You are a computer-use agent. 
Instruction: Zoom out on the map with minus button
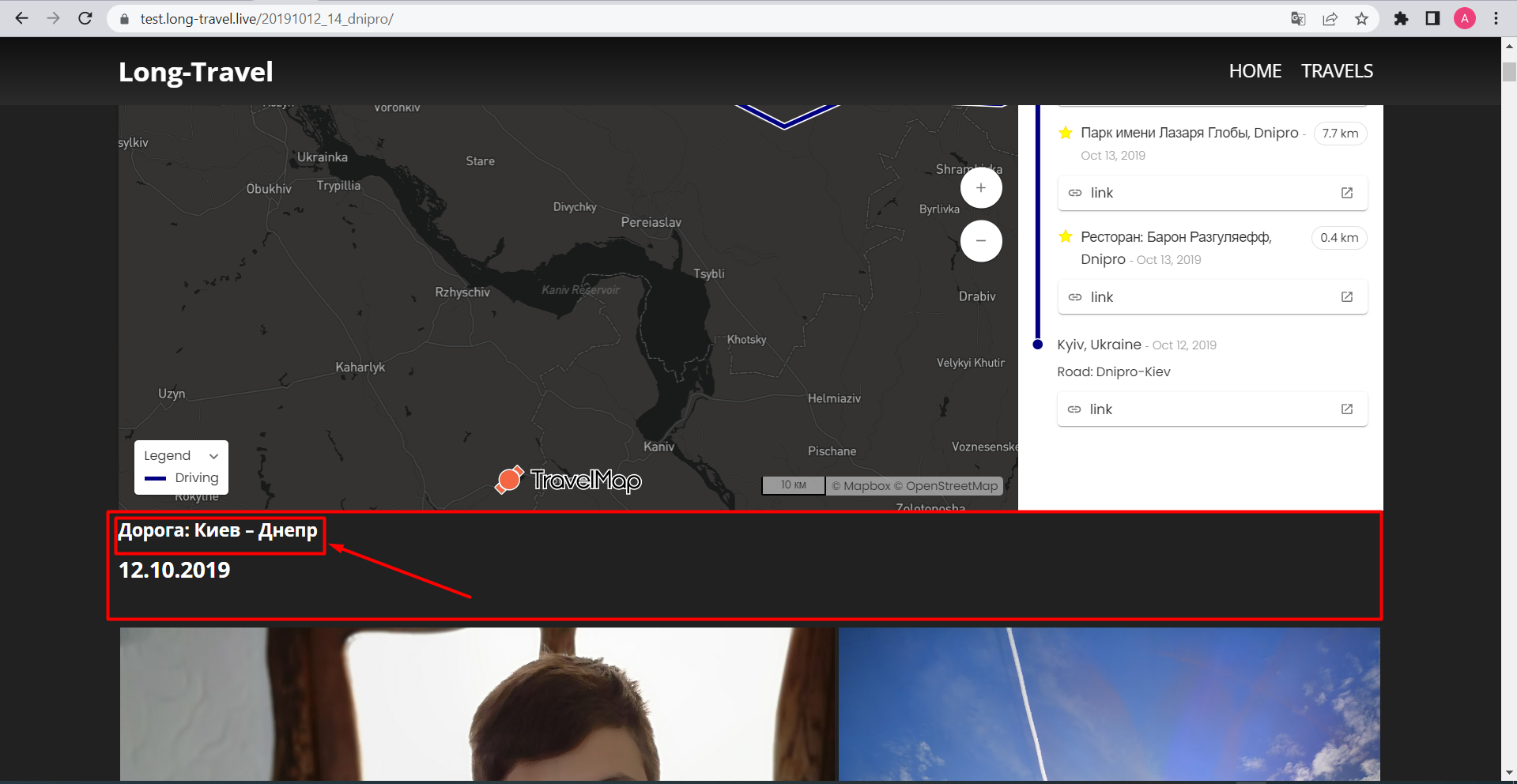981,241
